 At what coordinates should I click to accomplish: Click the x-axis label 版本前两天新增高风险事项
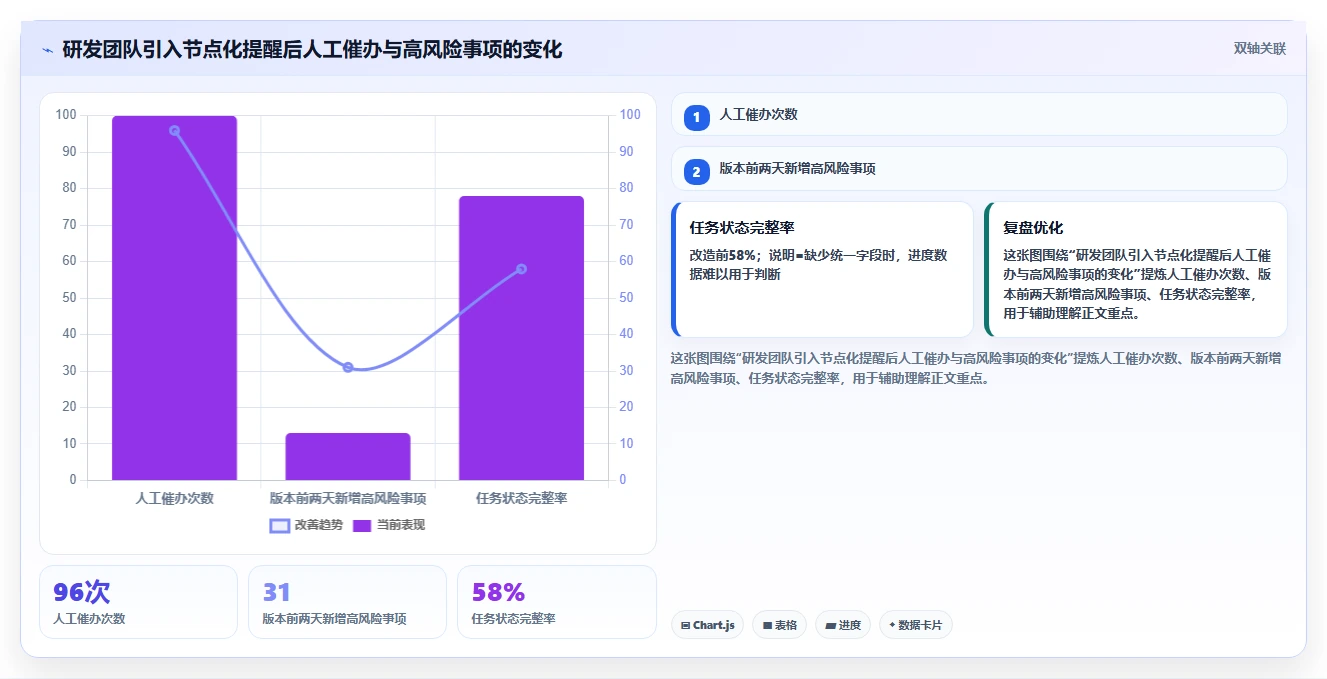click(x=348, y=498)
